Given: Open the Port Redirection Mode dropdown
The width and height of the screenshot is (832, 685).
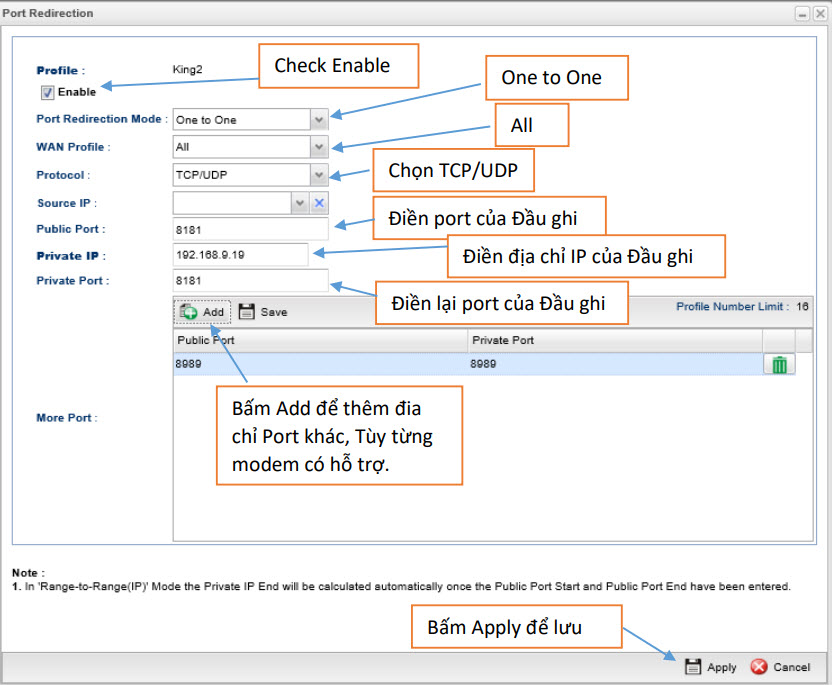Looking at the screenshot, I should [318, 120].
